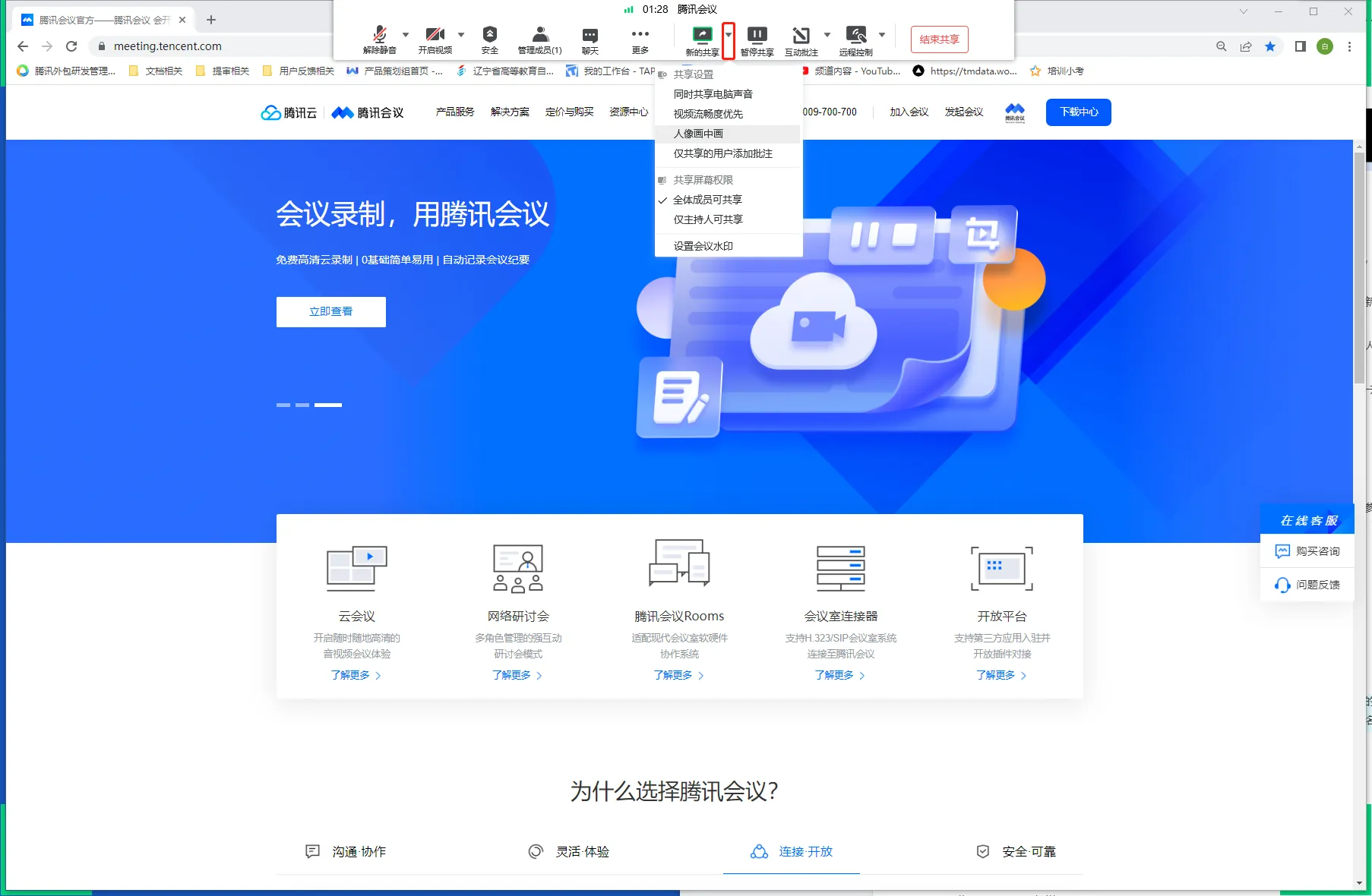Viewport: 1372px width, 896px height.
Task: Click the meeting room connector icon
Action: point(841,568)
